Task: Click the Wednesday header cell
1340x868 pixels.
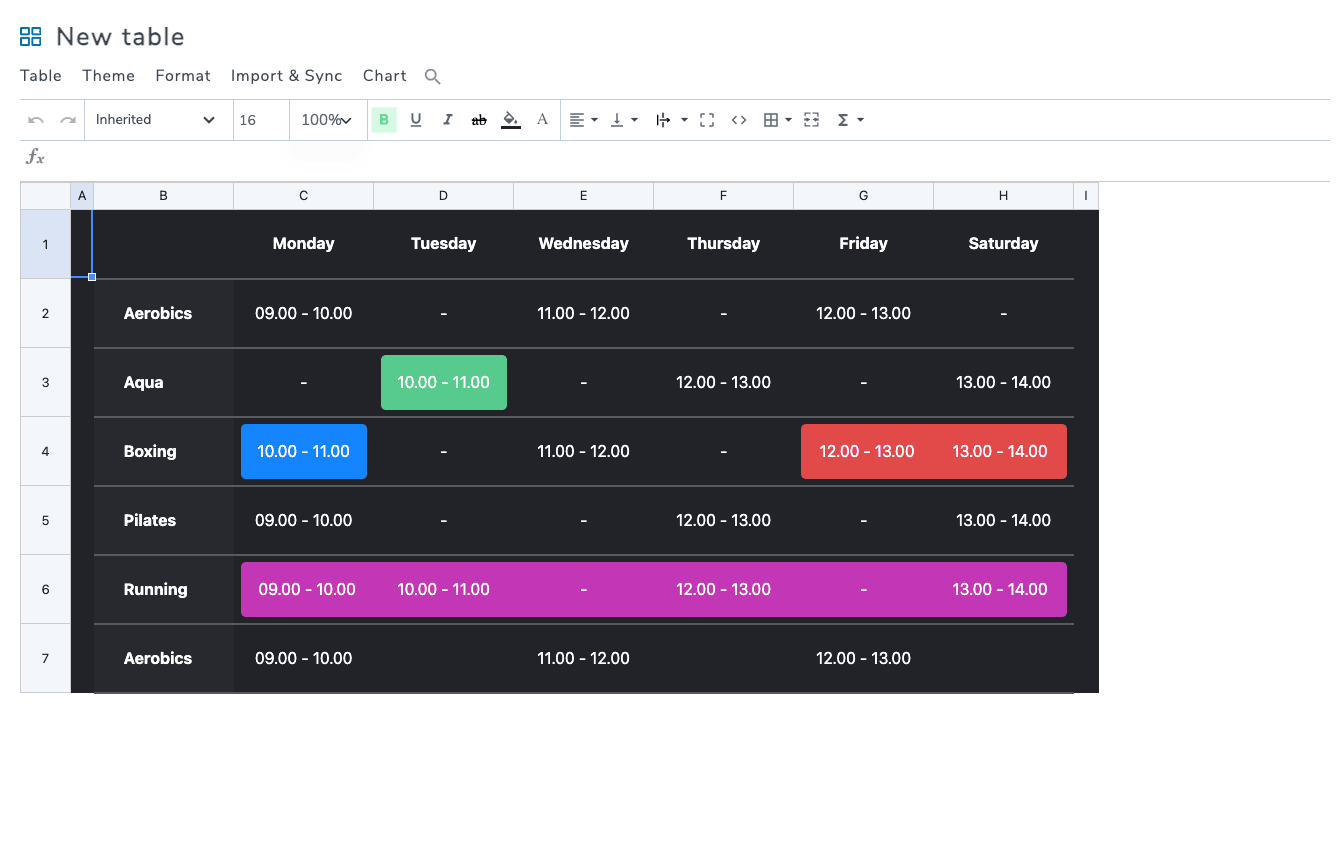Action: [x=583, y=244]
